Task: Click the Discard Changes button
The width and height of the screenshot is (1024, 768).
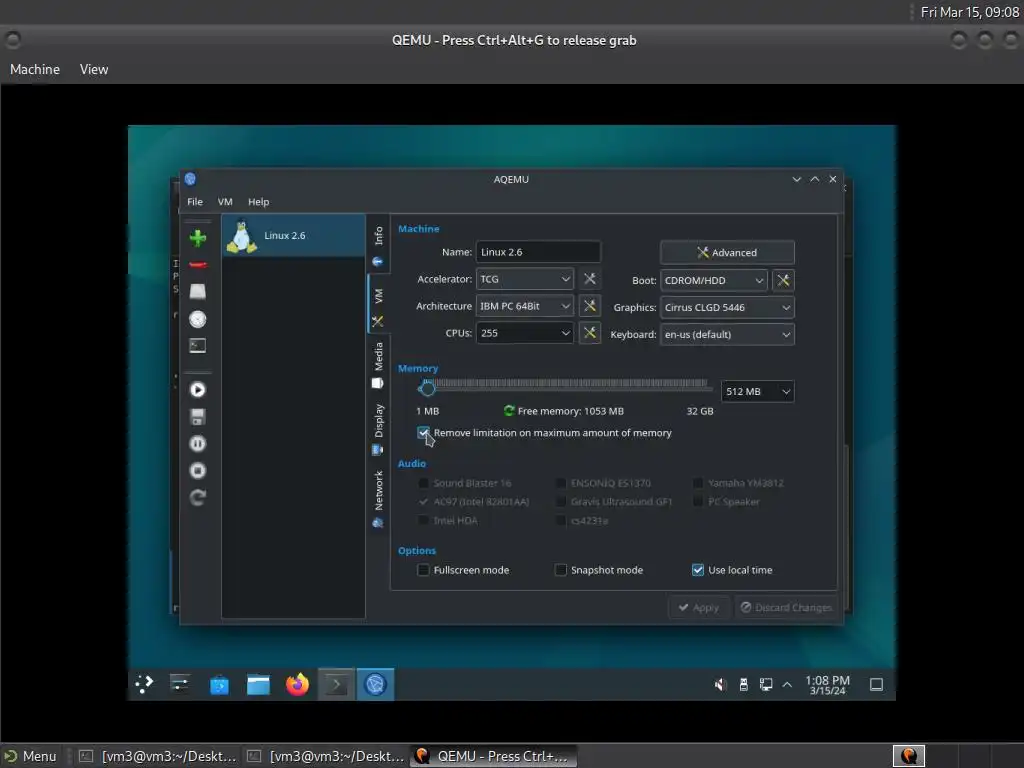Action: click(786, 607)
